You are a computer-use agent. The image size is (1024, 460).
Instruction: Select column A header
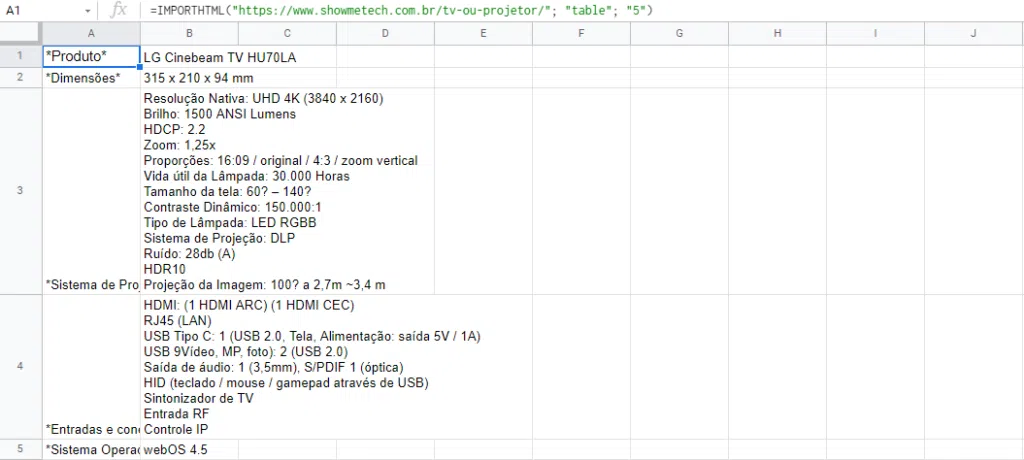(90, 33)
